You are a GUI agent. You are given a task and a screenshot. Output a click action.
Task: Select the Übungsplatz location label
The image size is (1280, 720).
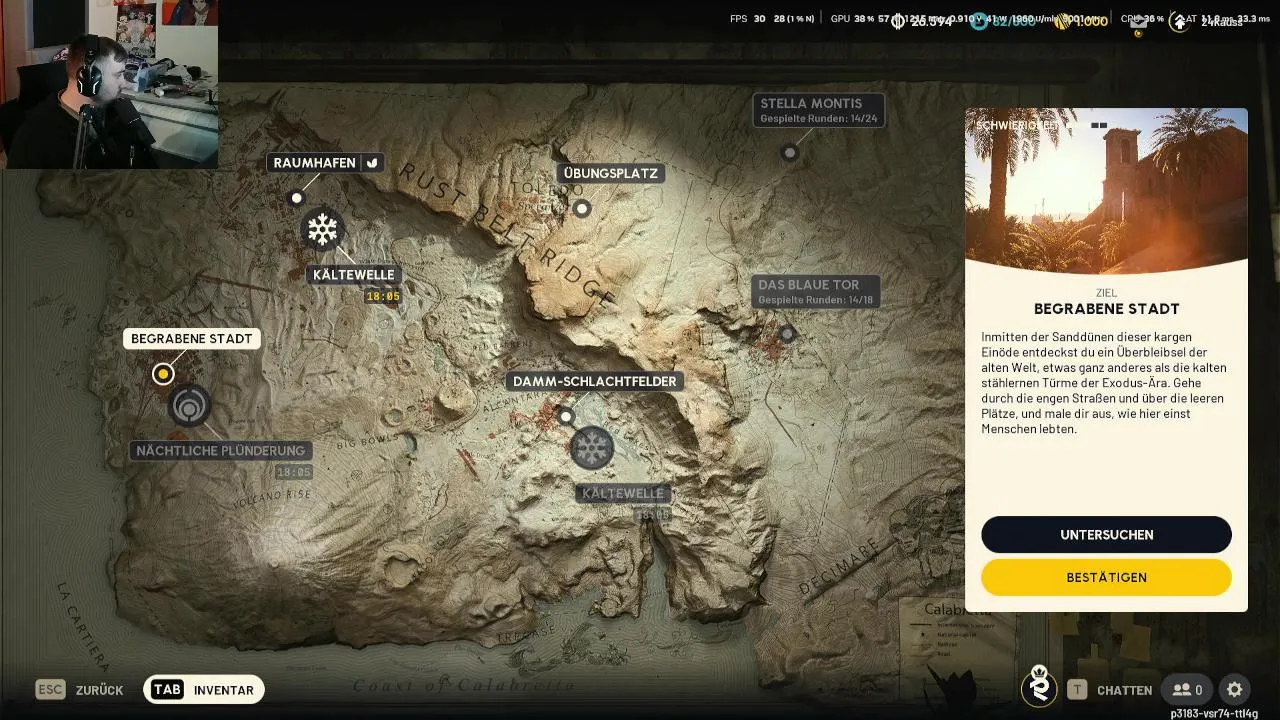pos(610,173)
